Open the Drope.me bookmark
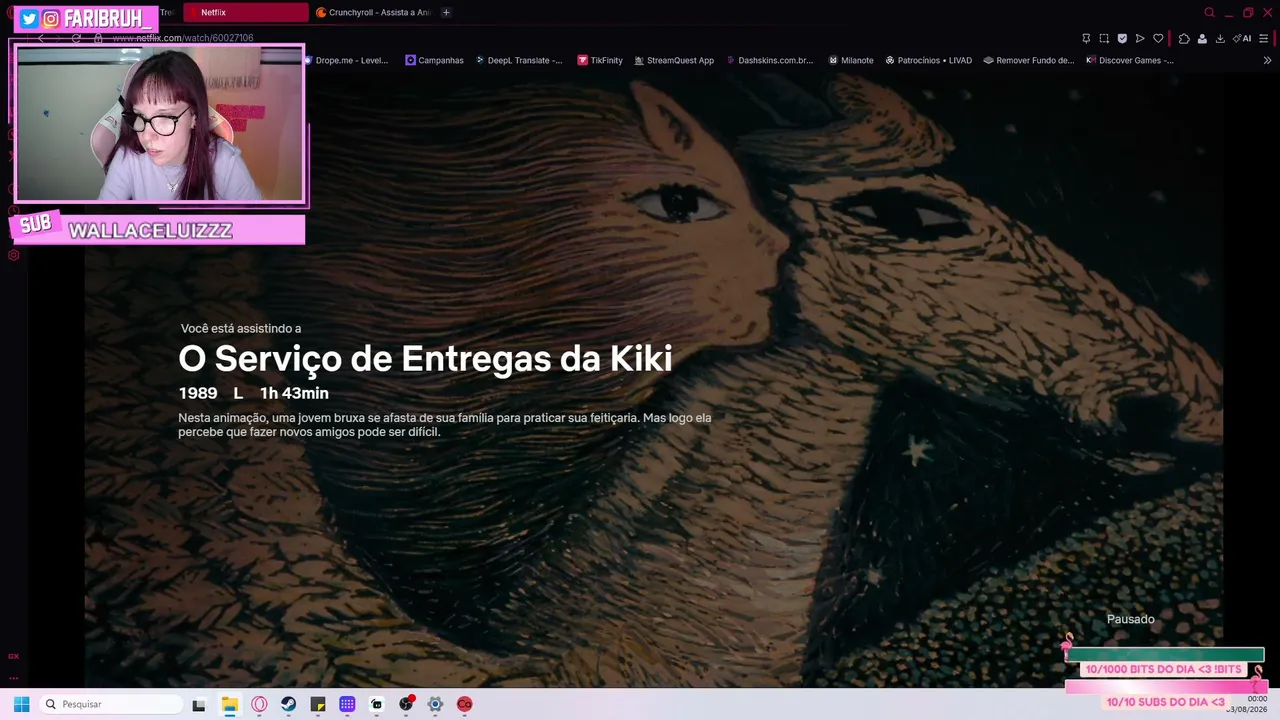 coord(346,60)
